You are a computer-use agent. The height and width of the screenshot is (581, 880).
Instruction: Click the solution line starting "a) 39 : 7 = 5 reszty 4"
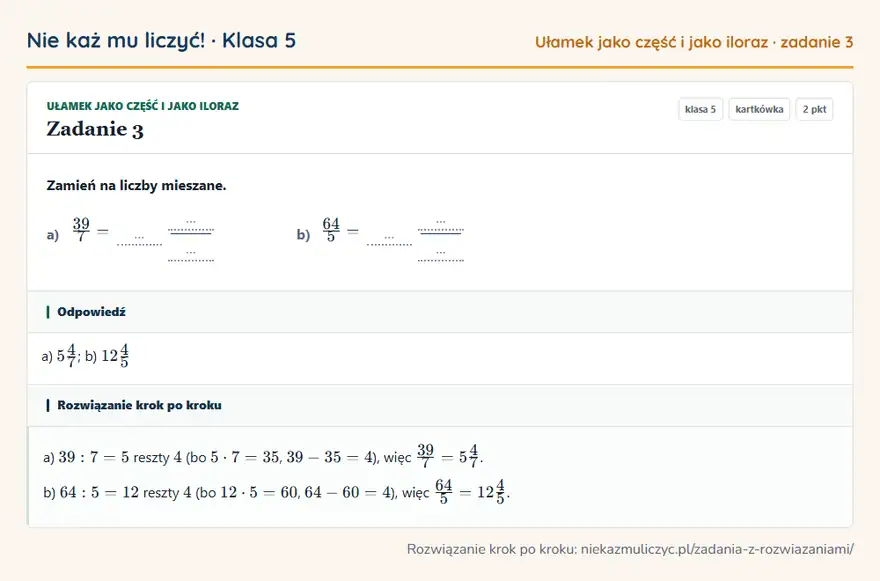tap(263, 456)
